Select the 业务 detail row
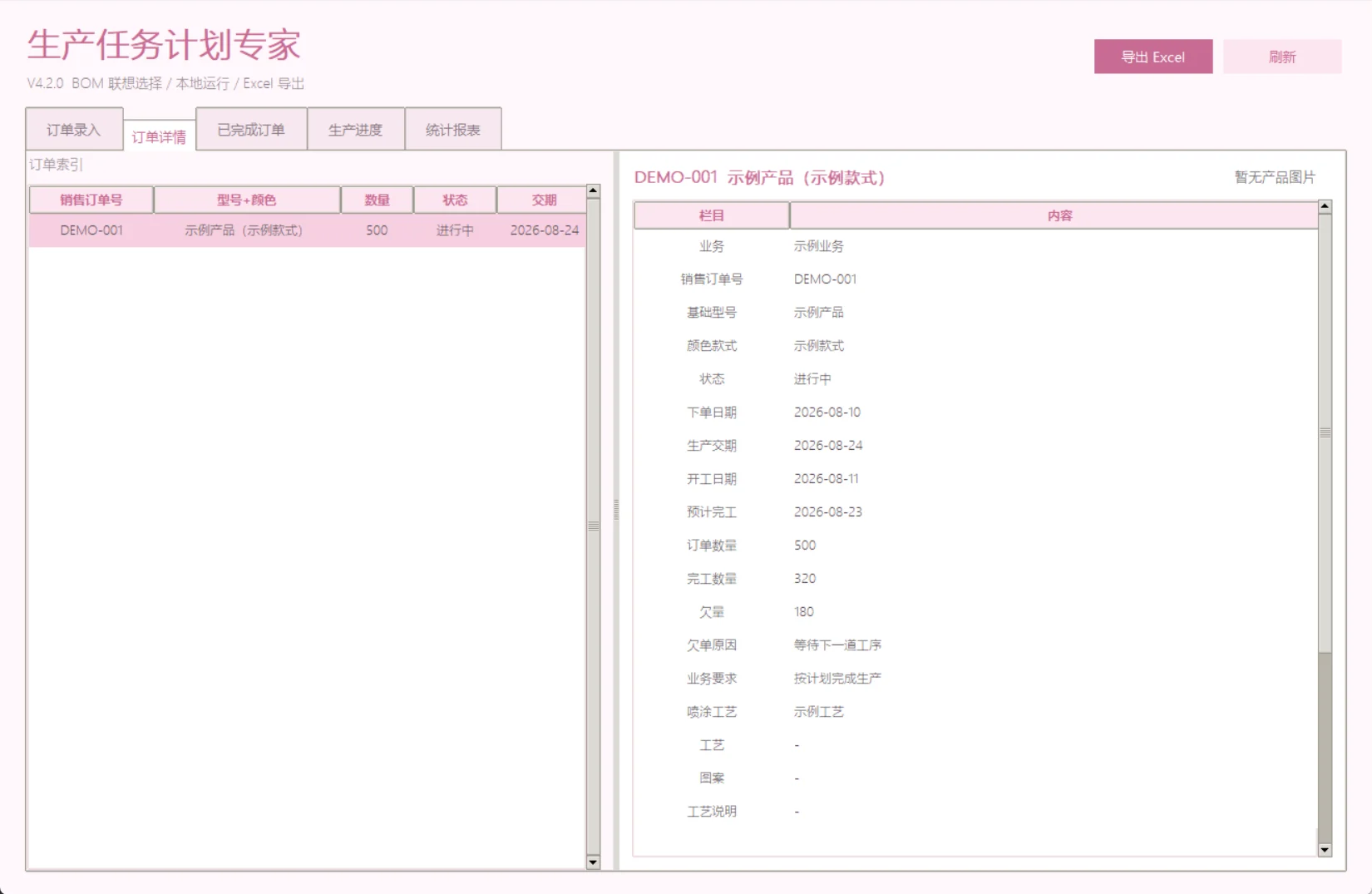Image resolution: width=1372 pixels, height=894 pixels. tap(976, 246)
